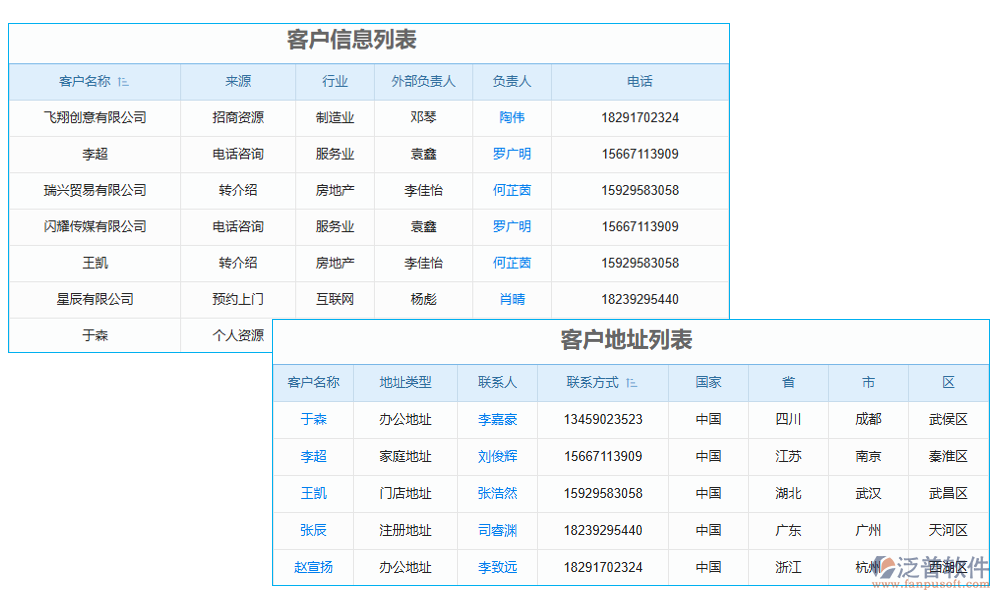Select 罗广明 in the 负责人 column
Viewport: 1000px width, 600px height.
pos(512,154)
